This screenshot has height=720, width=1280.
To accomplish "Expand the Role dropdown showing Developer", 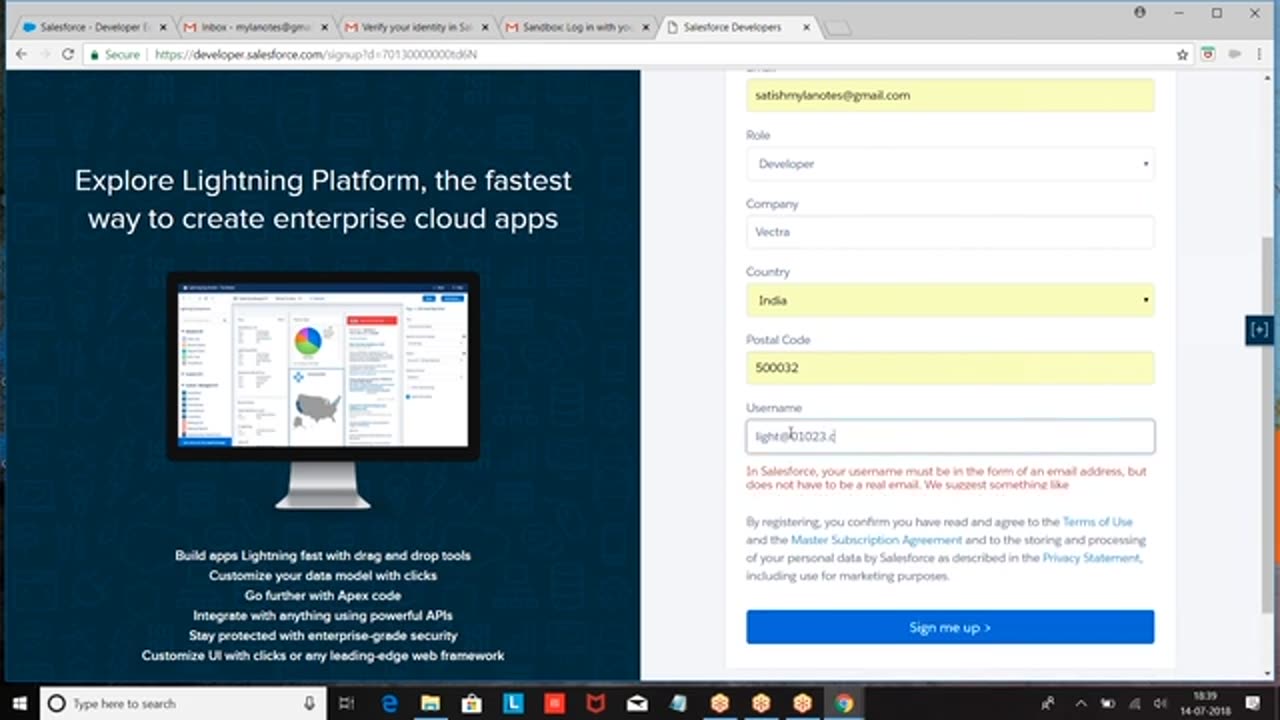I will [950, 164].
